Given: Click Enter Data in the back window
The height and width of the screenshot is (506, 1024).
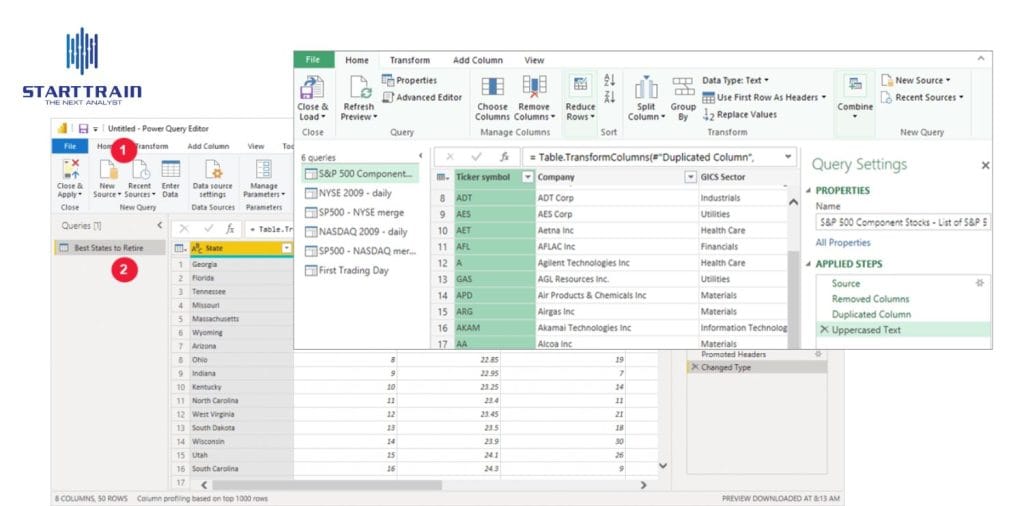Looking at the screenshot, I should [170, 178].
